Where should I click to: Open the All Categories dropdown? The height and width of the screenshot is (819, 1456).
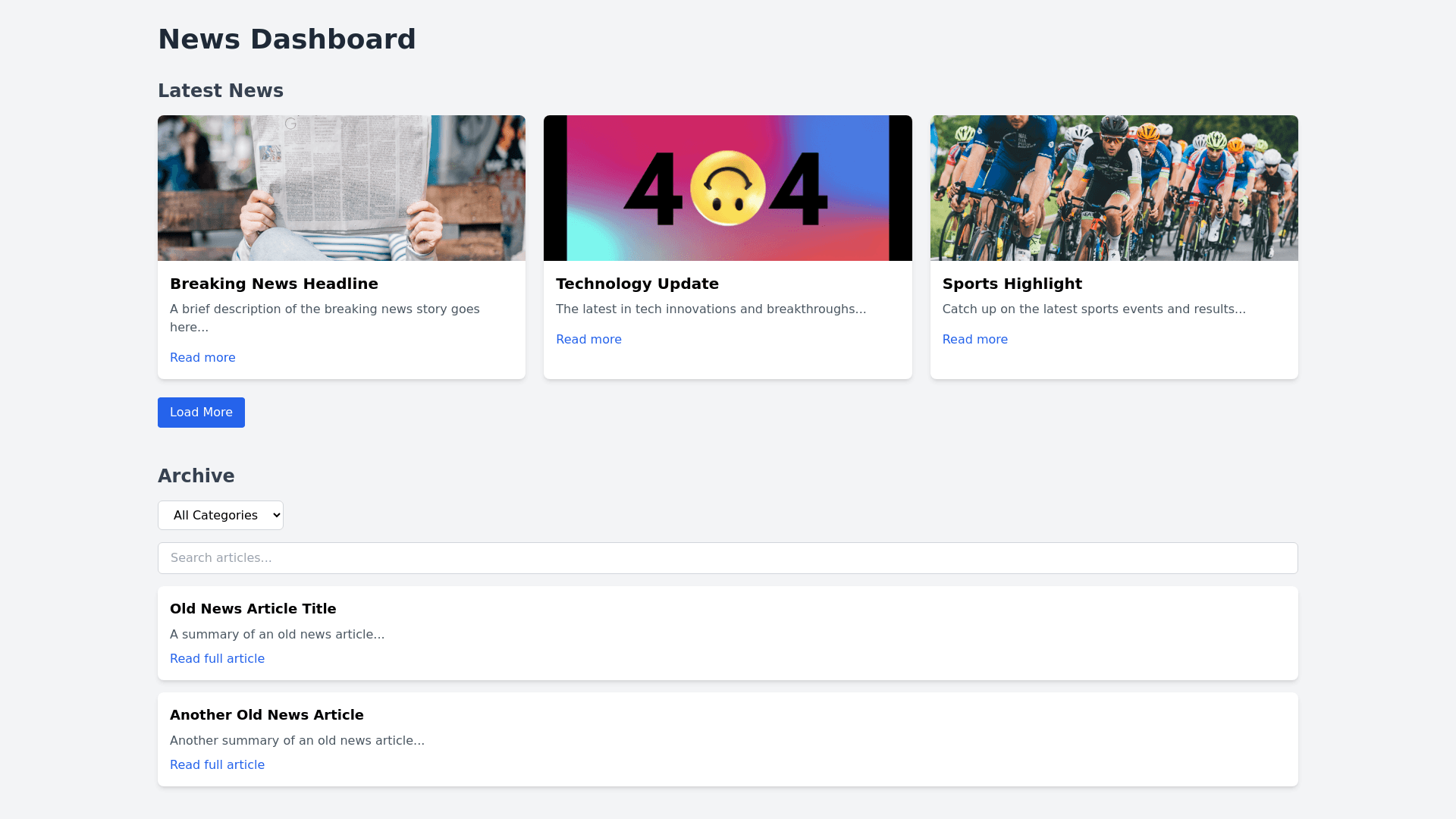221,516
